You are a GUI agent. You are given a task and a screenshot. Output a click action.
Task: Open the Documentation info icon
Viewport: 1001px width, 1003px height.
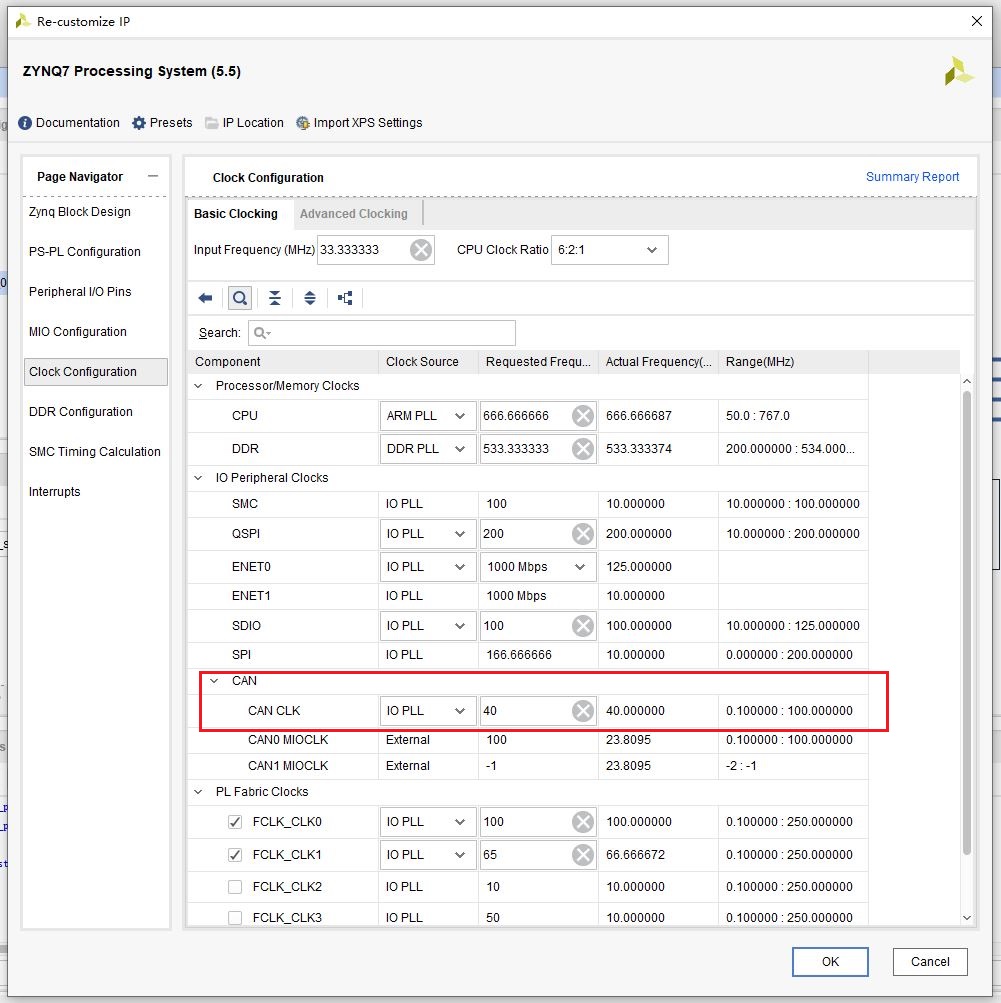(x=25, y=123)
